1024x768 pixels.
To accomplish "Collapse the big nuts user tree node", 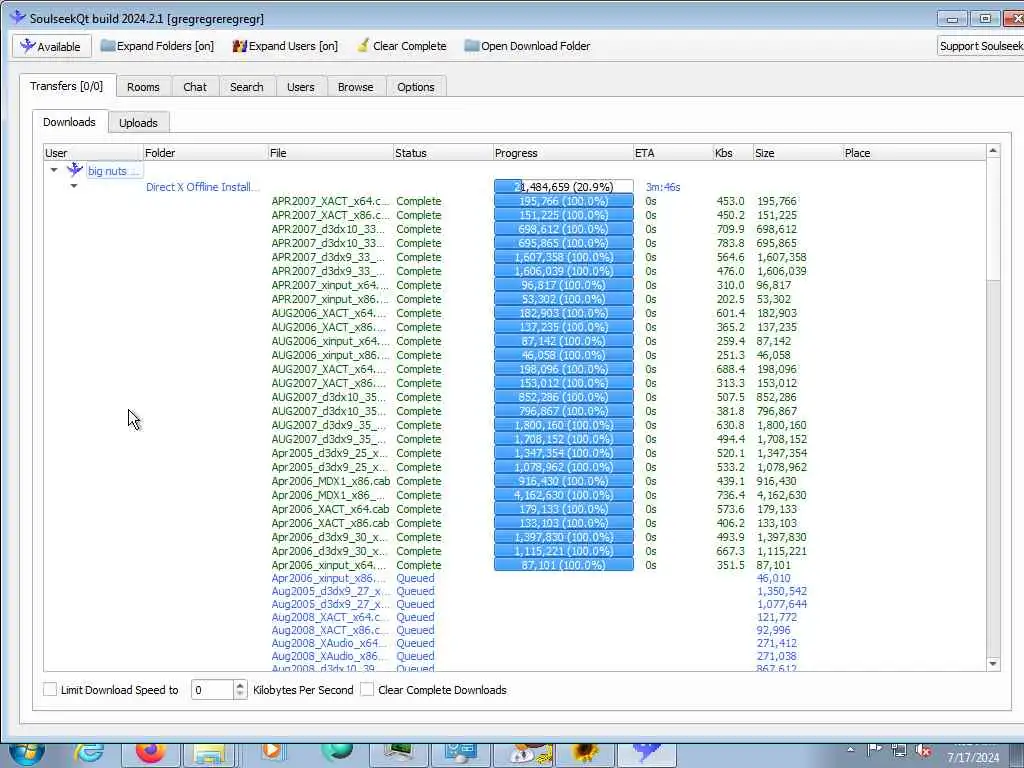I will (x=54, y=170).
